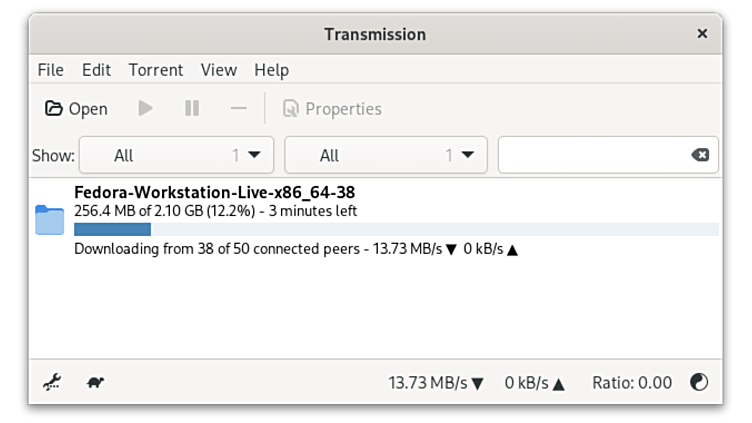Screen dimensions: 752x423
Task: Click the Remove torrent minus icon
Action: tap(238, 109)
